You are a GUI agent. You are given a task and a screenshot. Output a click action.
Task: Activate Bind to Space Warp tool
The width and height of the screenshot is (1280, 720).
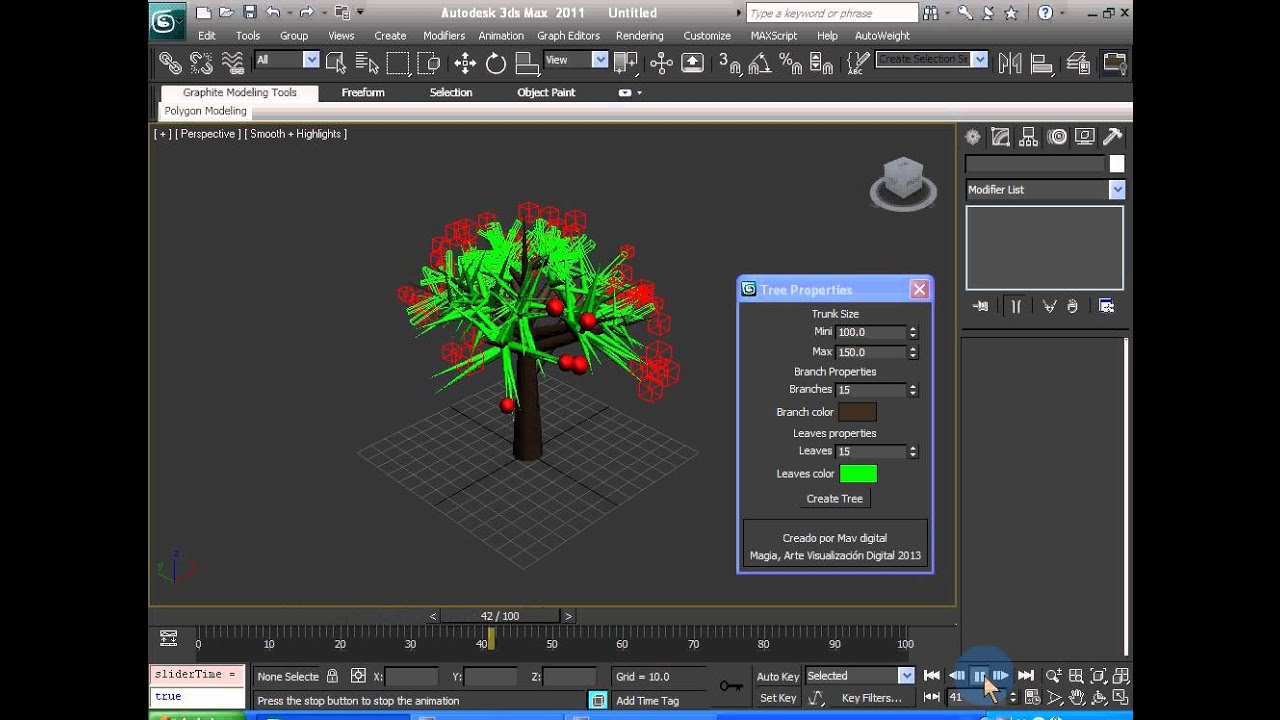point(233,63)
